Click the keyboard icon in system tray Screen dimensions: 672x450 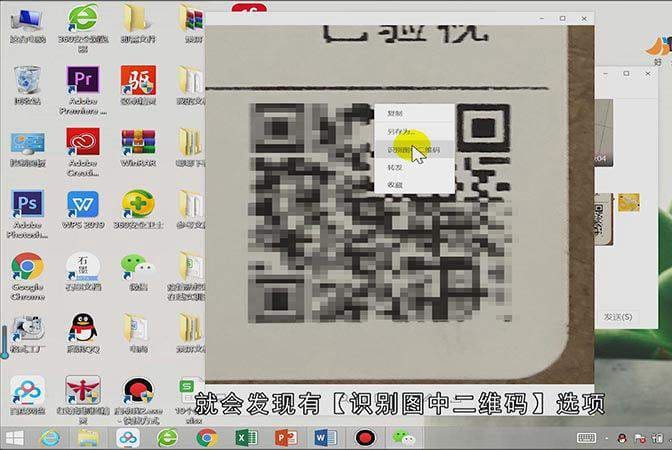(x=586, y=438)
